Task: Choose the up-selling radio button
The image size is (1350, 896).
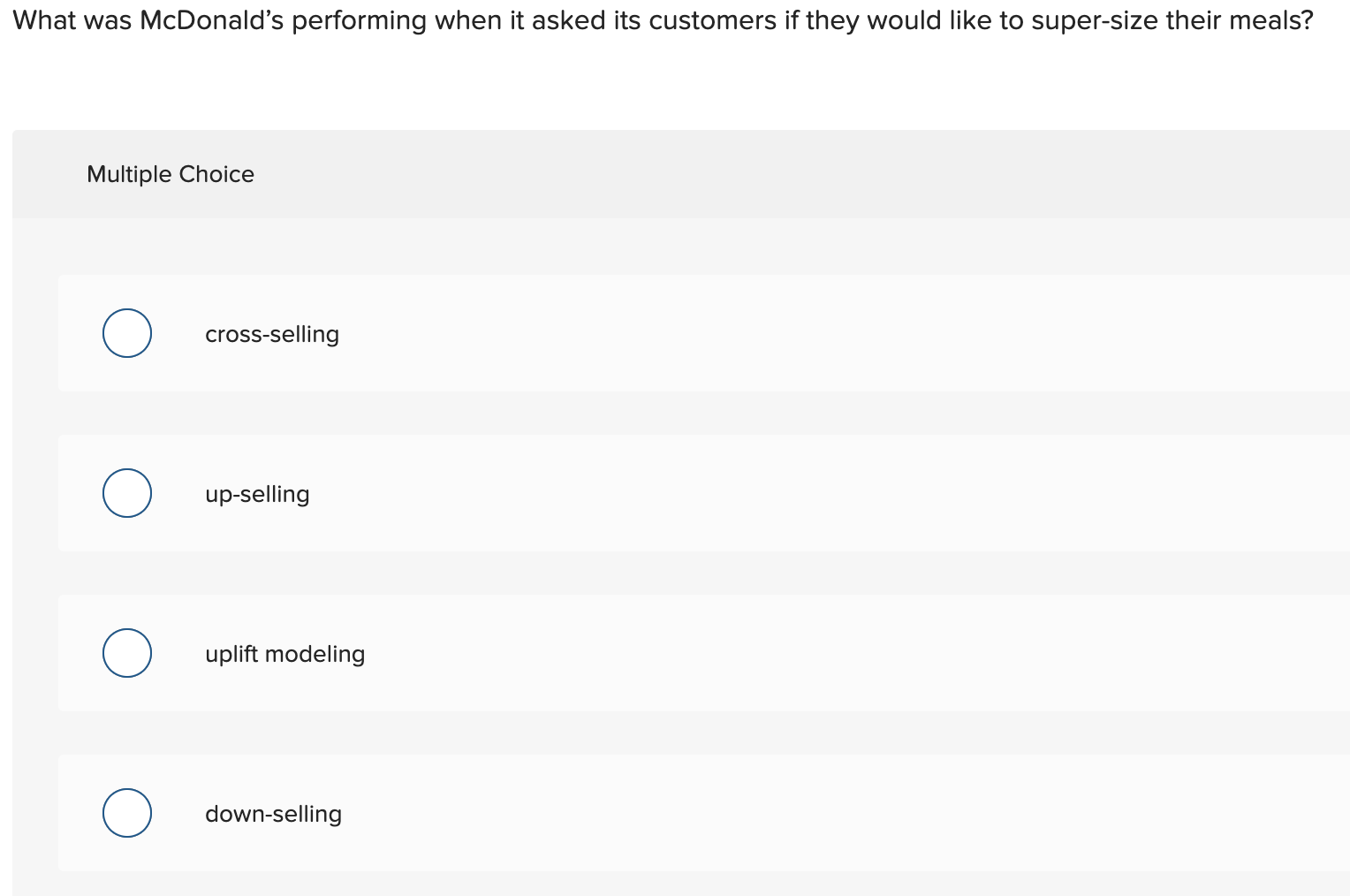Action: [x=127, y=493]
